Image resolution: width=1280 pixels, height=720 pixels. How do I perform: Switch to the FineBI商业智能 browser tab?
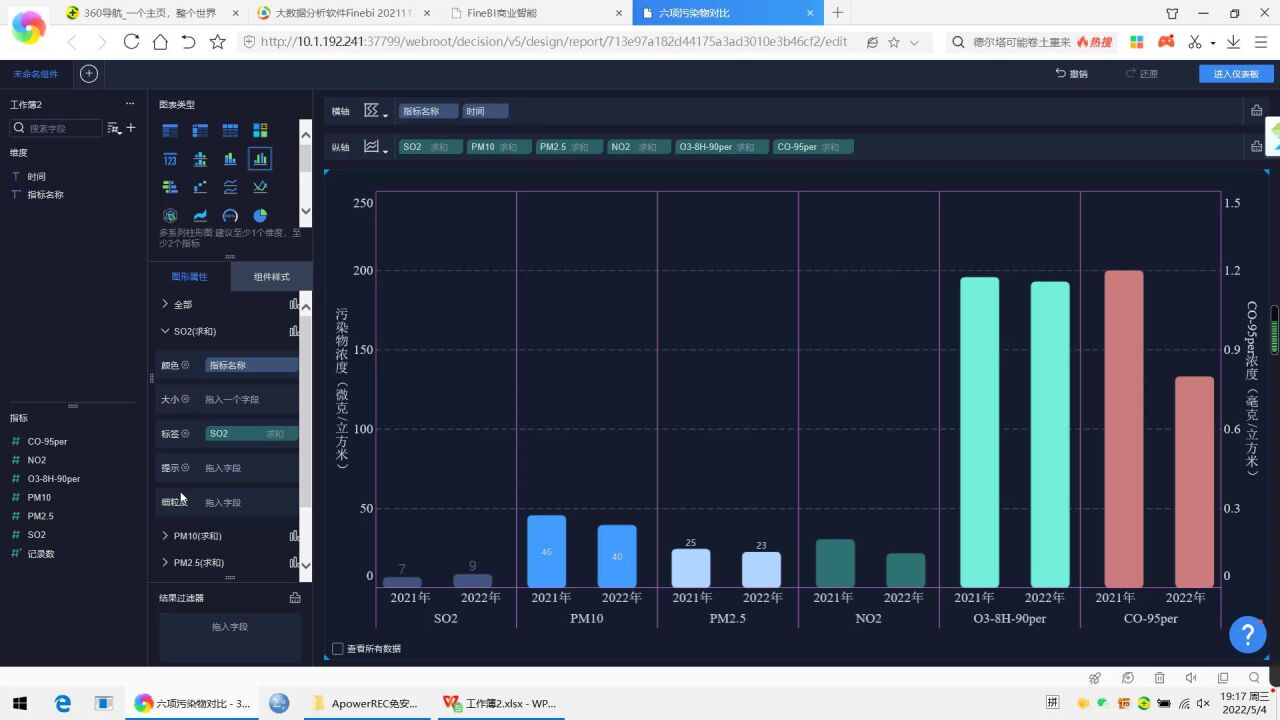(534, 13)
